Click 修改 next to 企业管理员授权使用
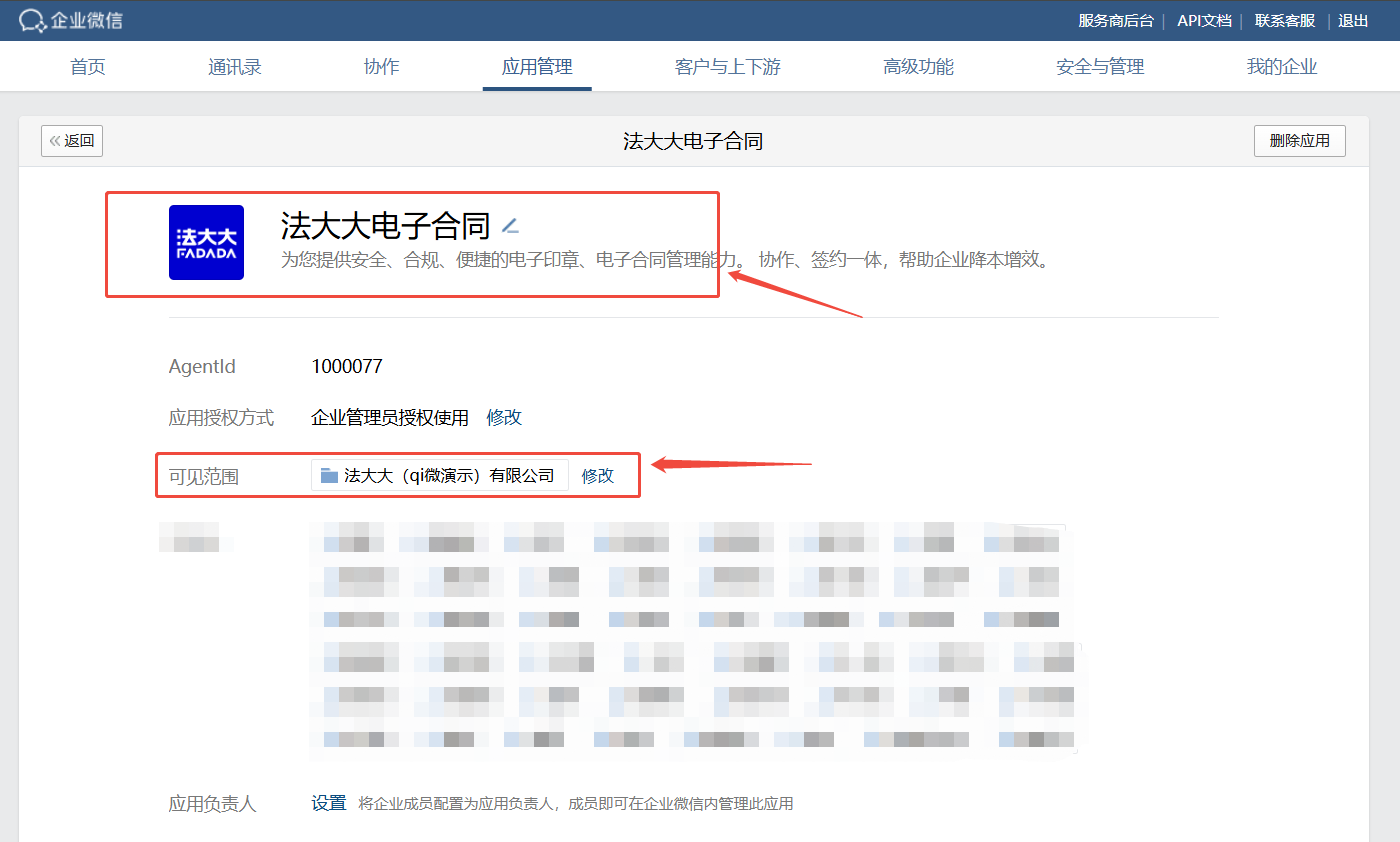 coord(504,417)
